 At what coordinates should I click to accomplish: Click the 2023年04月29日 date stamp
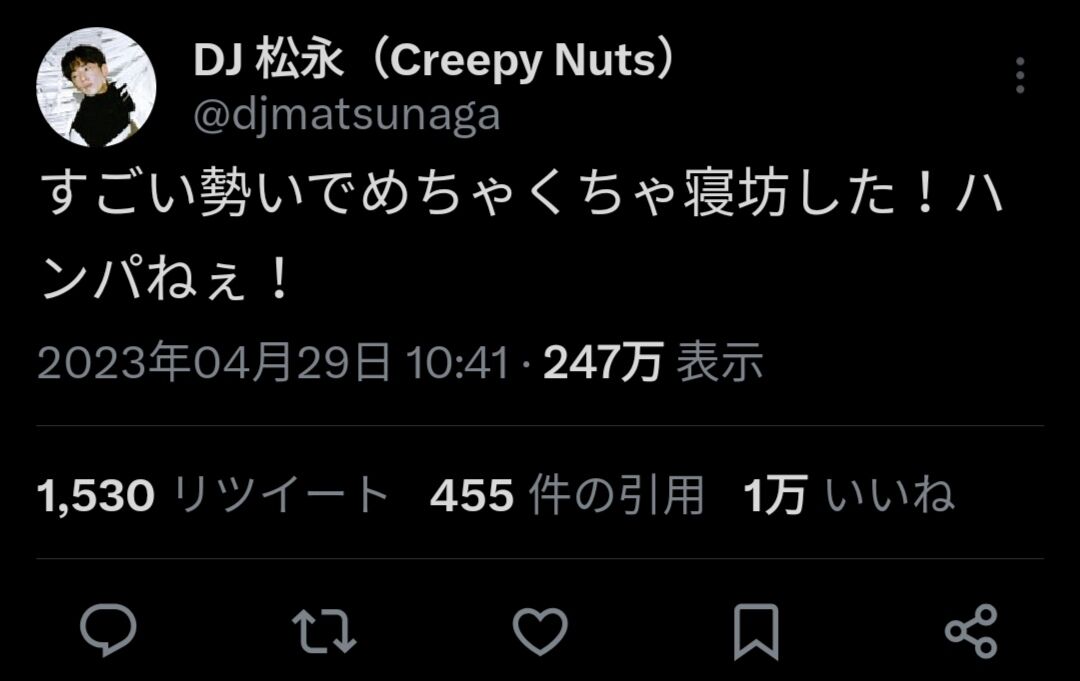(214, 362)
